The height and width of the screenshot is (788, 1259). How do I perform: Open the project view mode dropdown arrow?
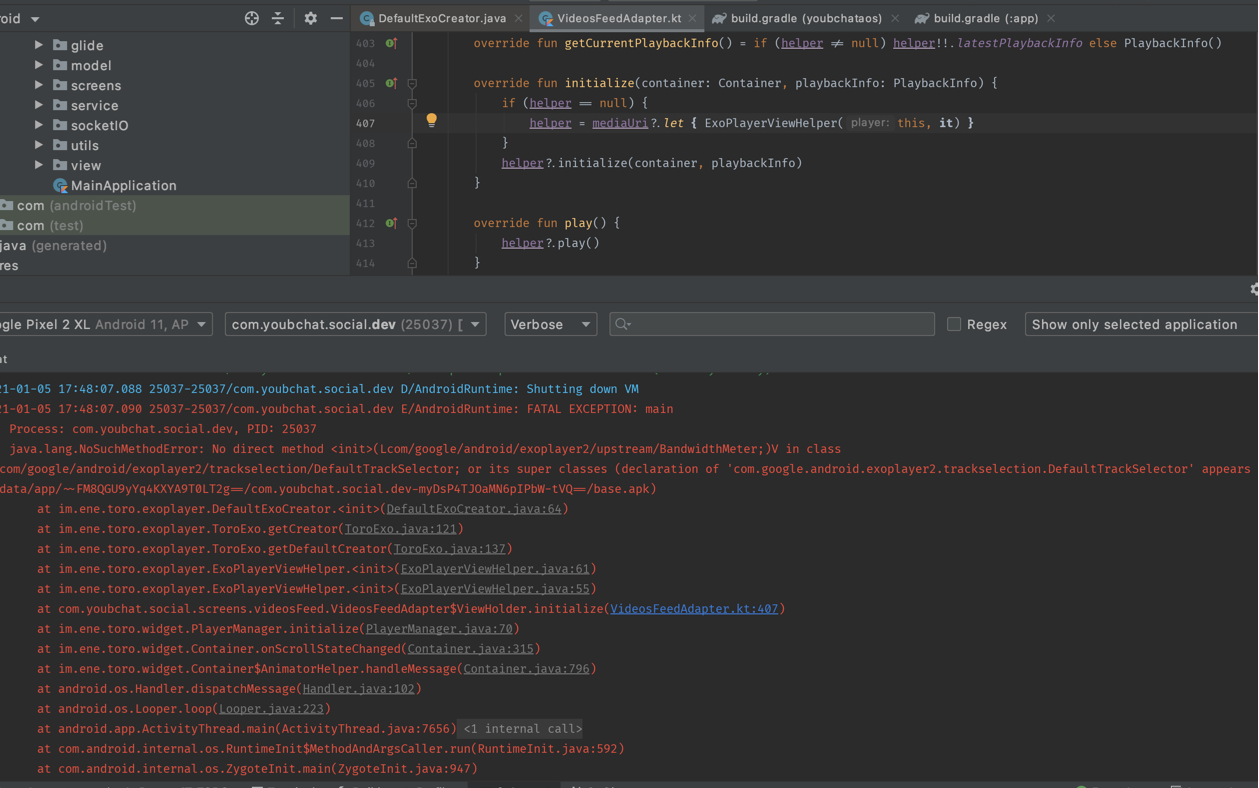[35, 19]
